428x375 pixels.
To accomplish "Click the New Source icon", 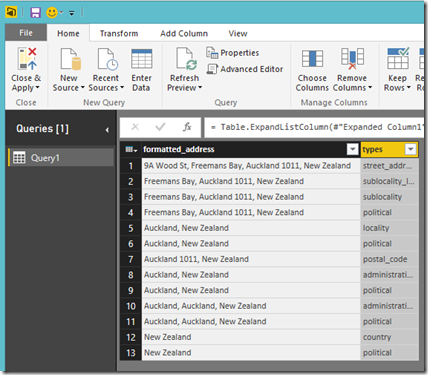I will (x=70, y=59).
